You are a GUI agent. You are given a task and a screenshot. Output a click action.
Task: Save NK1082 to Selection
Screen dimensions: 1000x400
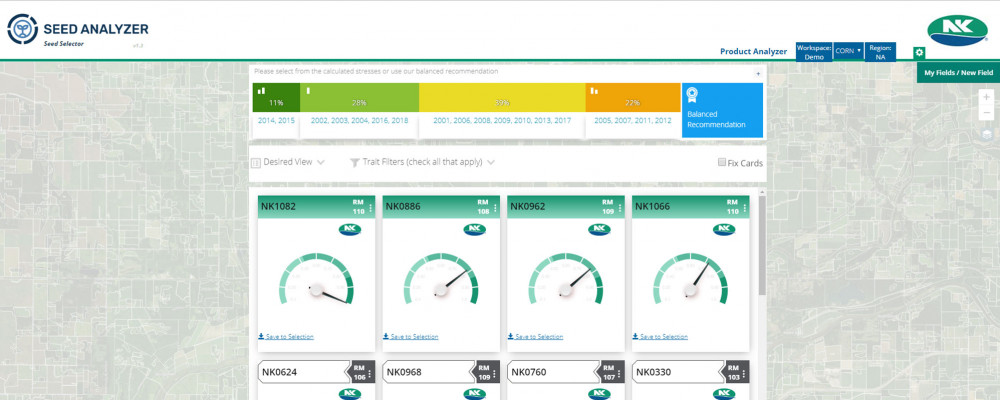286,336
